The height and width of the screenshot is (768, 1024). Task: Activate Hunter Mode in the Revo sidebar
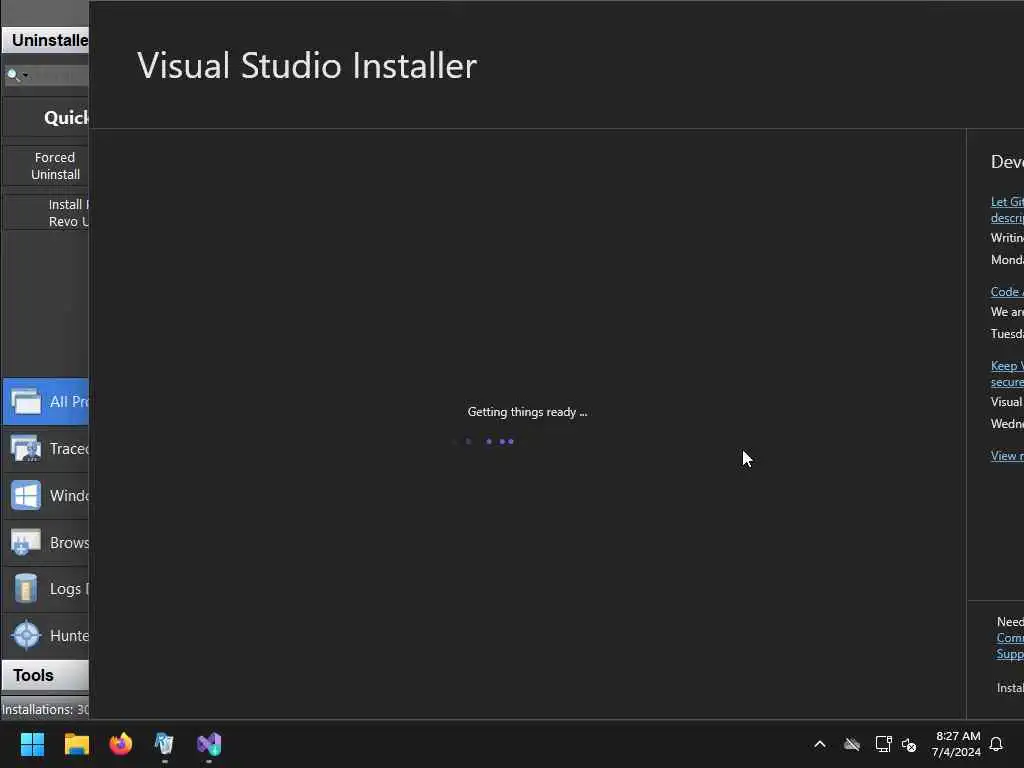(x=46, y=635)
